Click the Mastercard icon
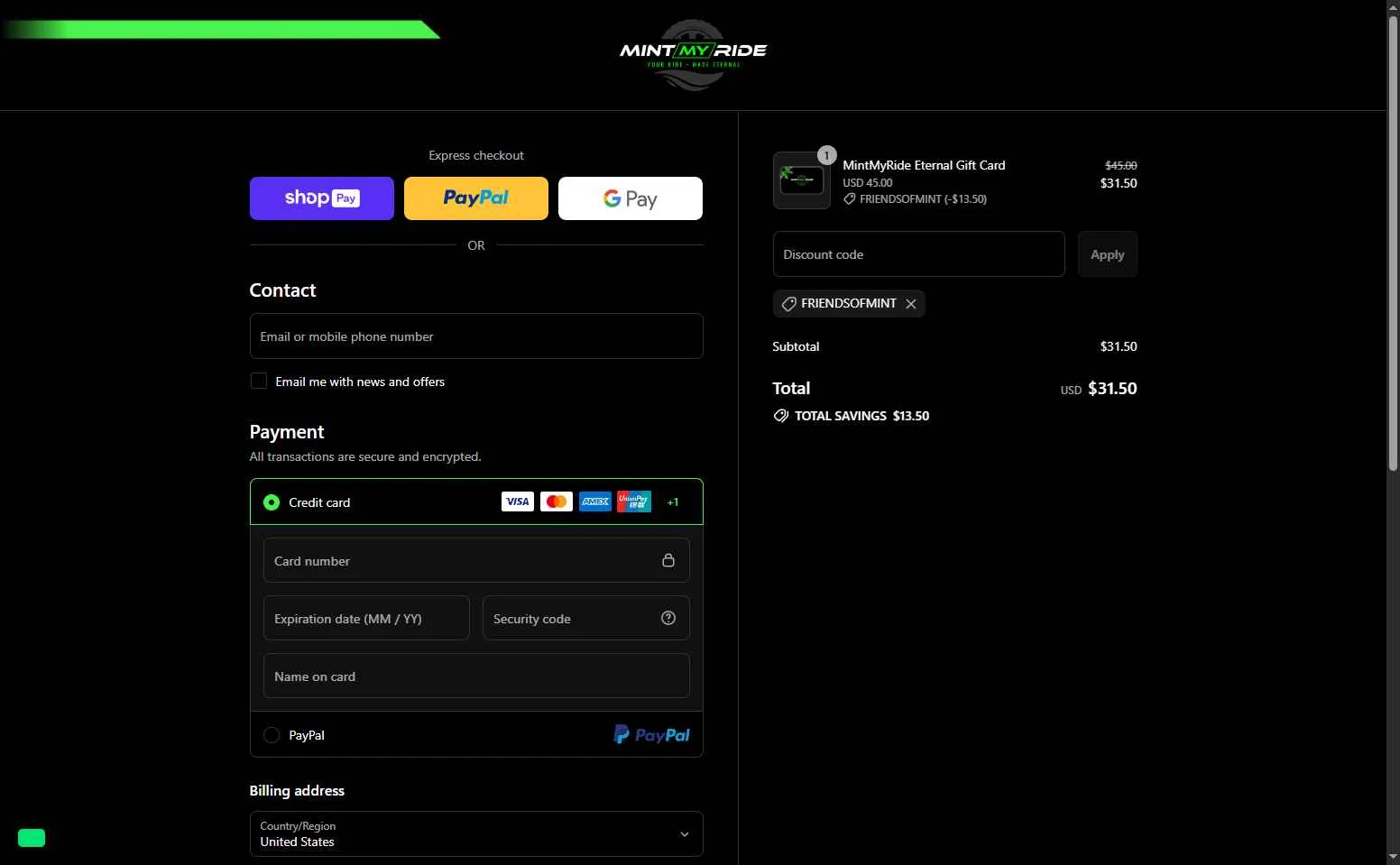Viewport: 1400px width, 865px height. (557, 502)
